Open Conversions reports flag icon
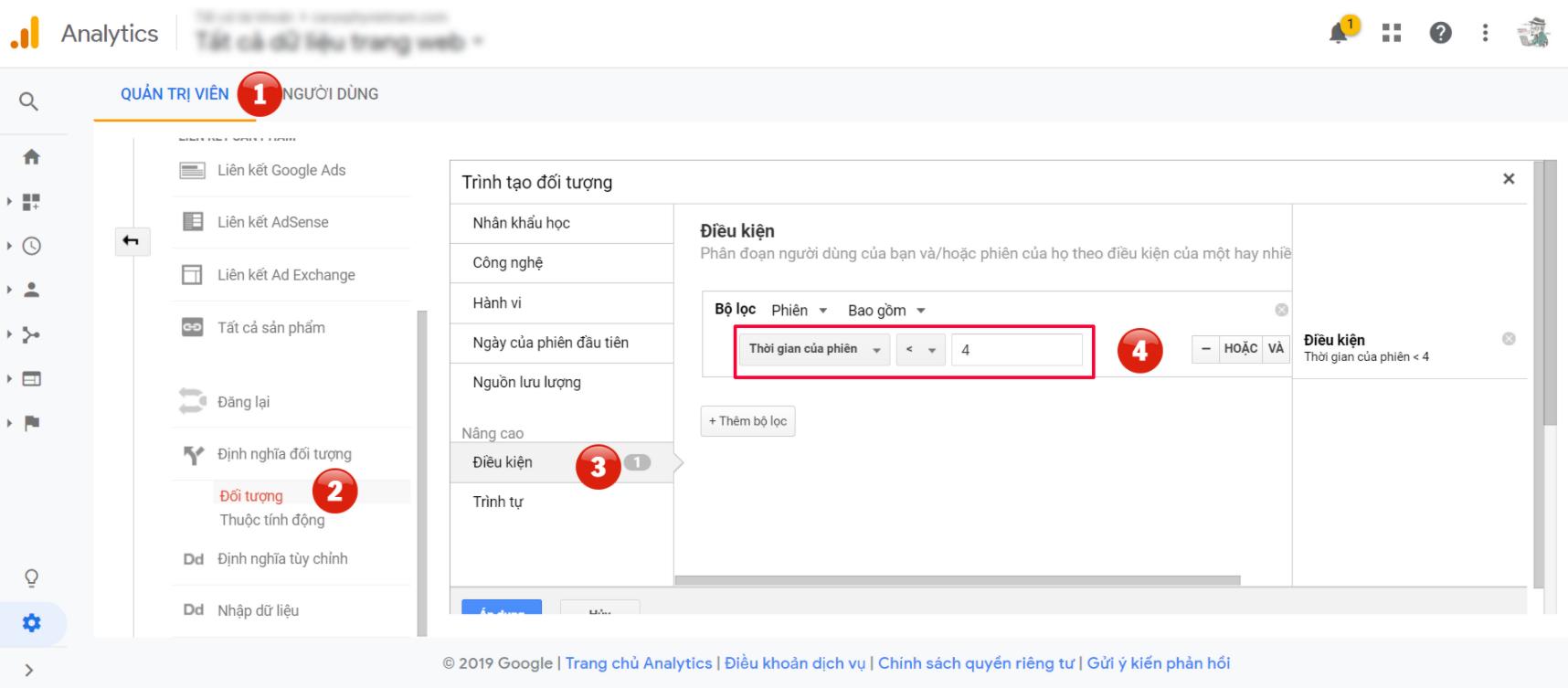 tap(31, 423)
